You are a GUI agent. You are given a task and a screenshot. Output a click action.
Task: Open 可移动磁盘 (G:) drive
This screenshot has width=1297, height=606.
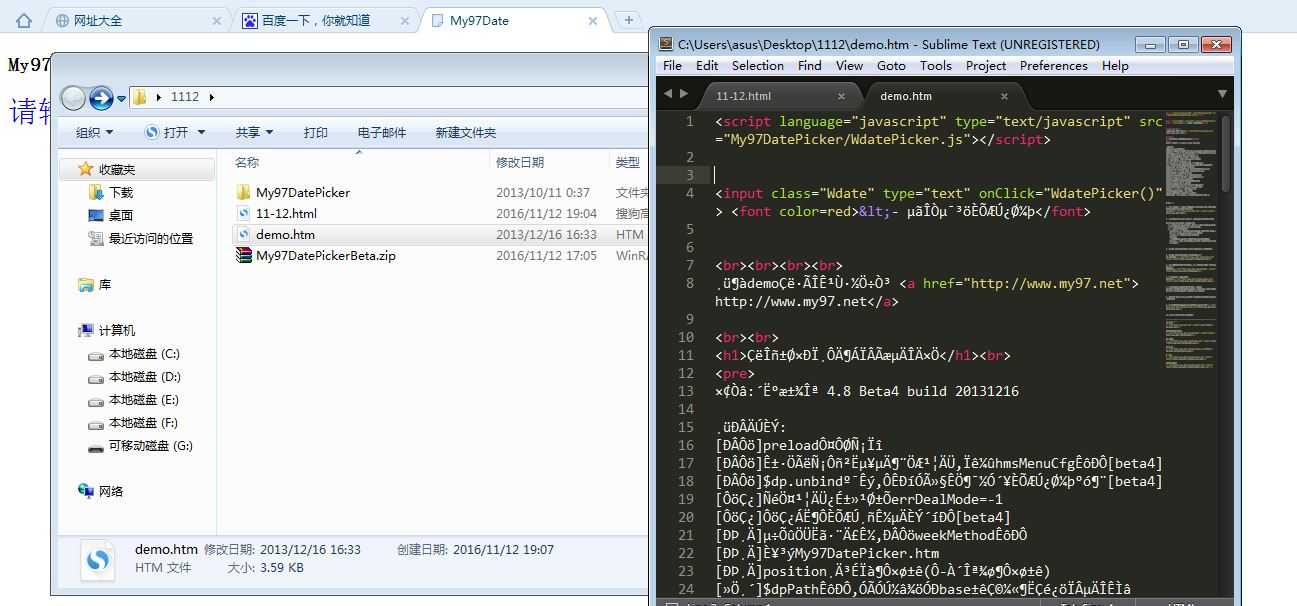click(140, 446)
